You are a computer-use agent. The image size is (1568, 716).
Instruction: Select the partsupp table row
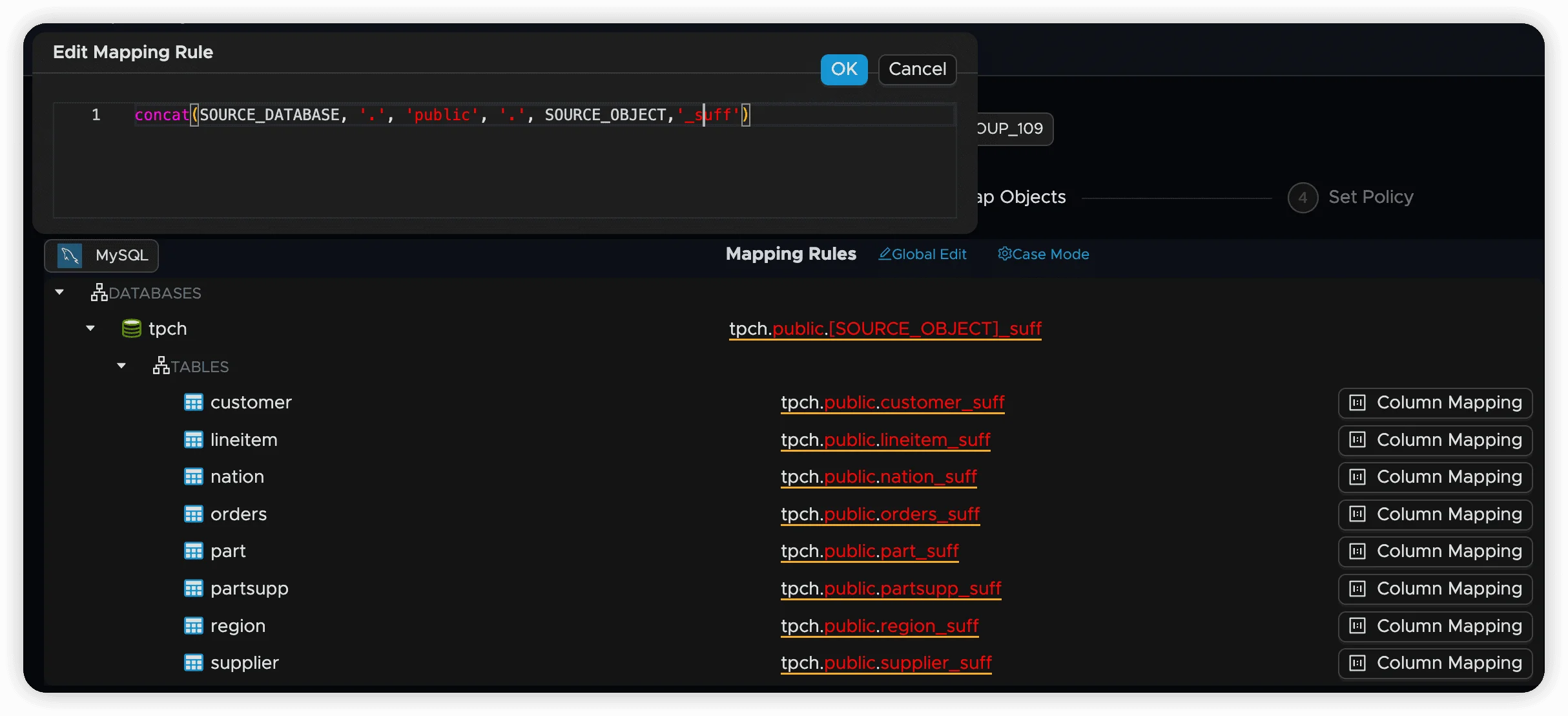click(249, 589)
